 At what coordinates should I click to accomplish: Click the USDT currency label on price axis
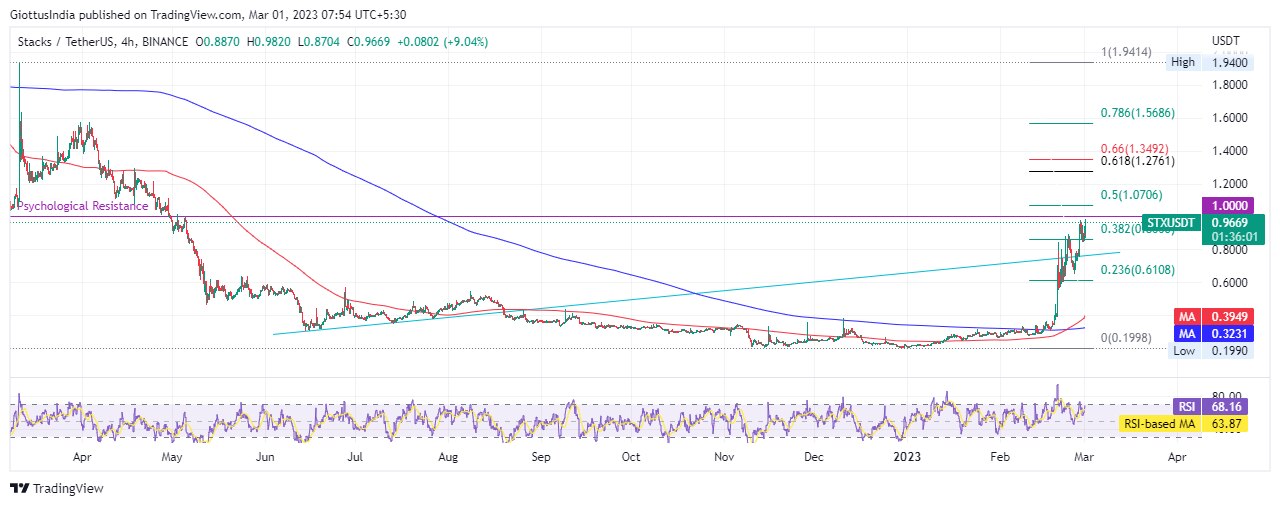point(1225,41)
